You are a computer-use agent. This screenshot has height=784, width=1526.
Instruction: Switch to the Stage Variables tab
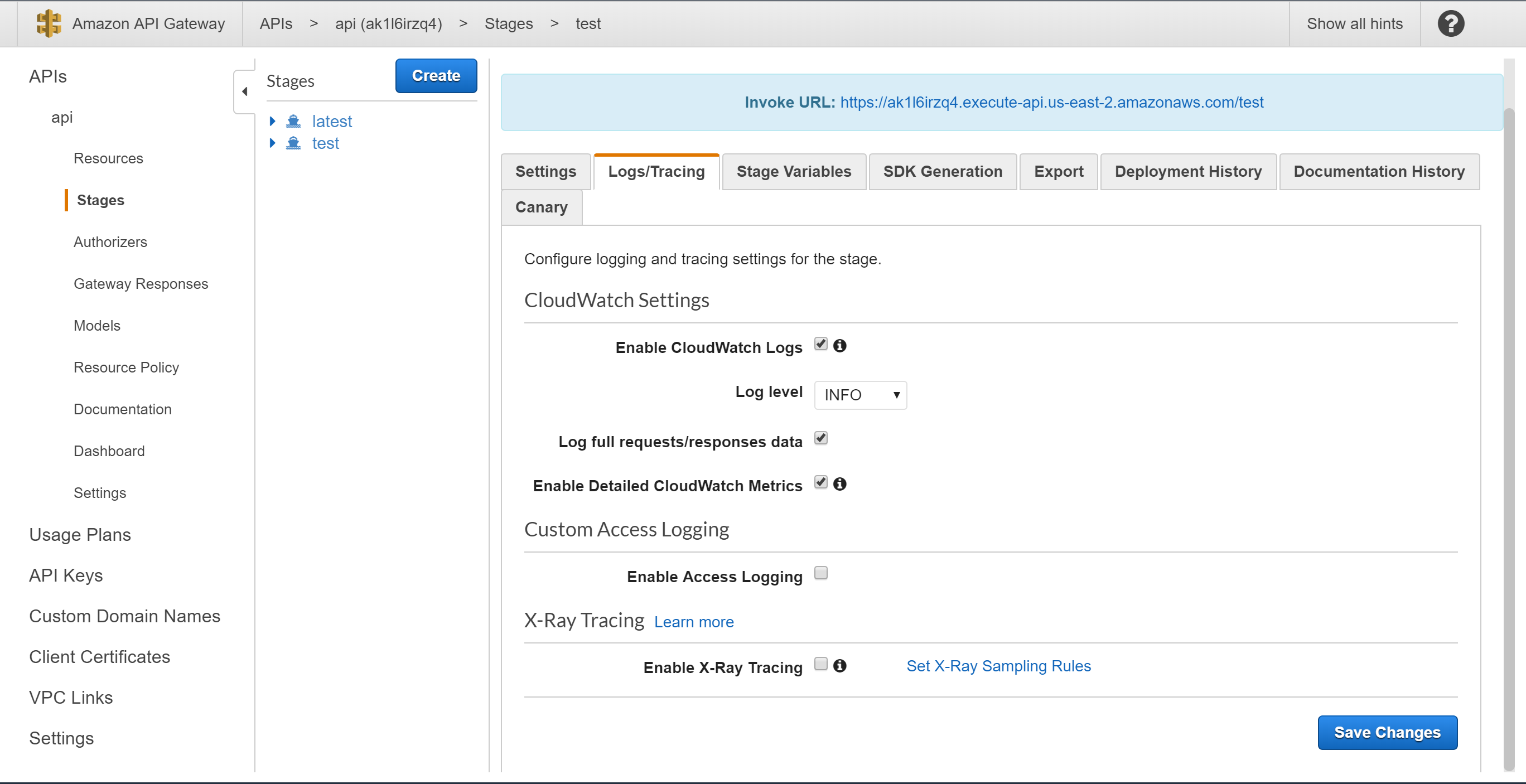click(794, 171)
